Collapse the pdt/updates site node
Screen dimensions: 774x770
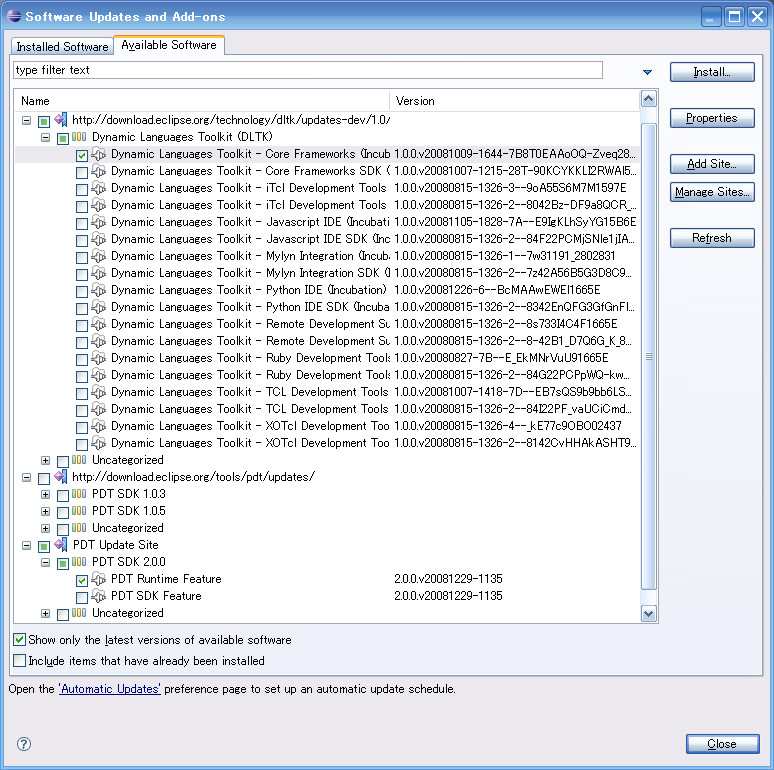pos(27,477)
